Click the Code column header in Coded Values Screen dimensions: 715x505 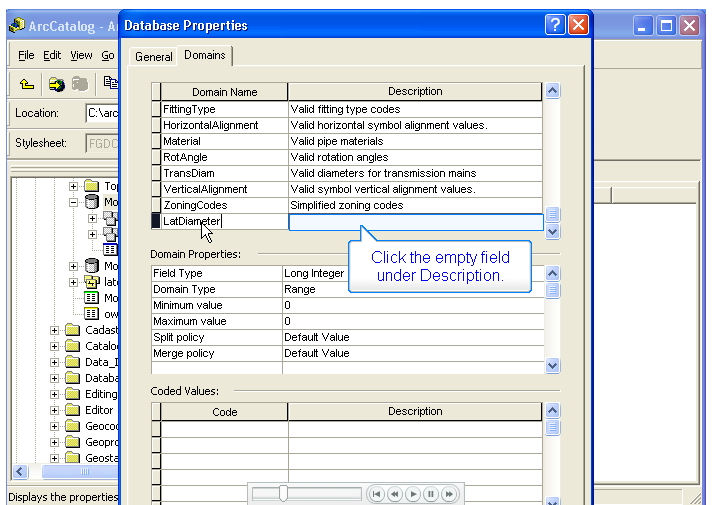pyautogui.click(x=224, y=411)
